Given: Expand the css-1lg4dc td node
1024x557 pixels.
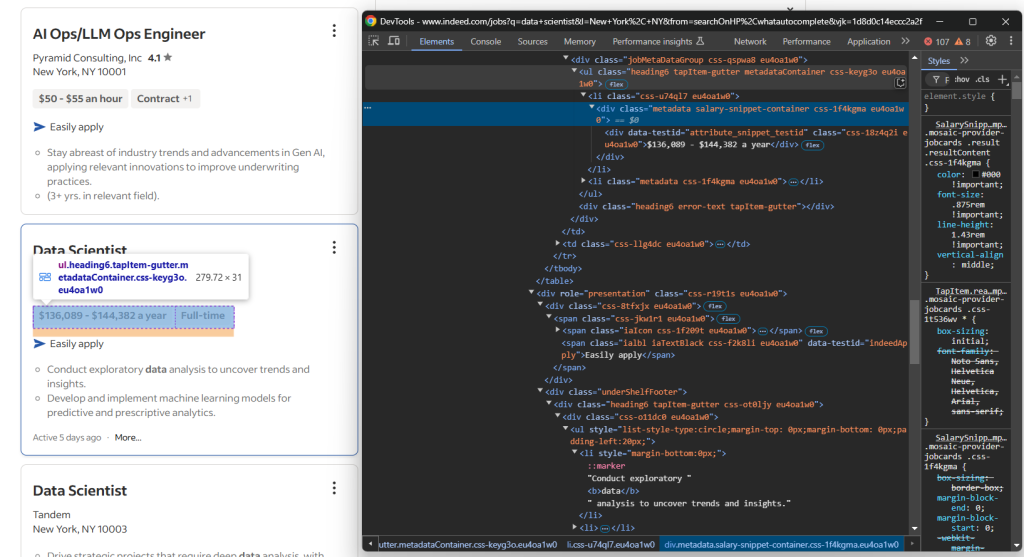Looking at the screenshot, I should click(x=557, y=244).
